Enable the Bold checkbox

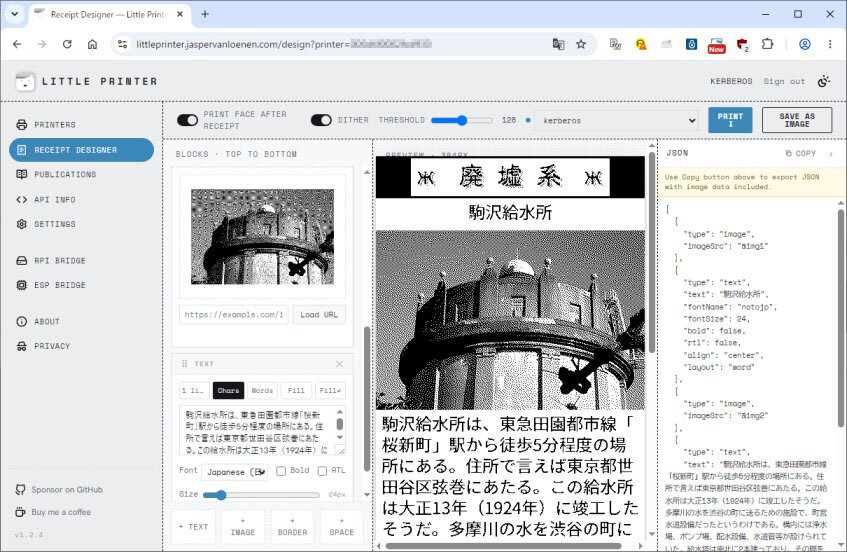[281, 471]
